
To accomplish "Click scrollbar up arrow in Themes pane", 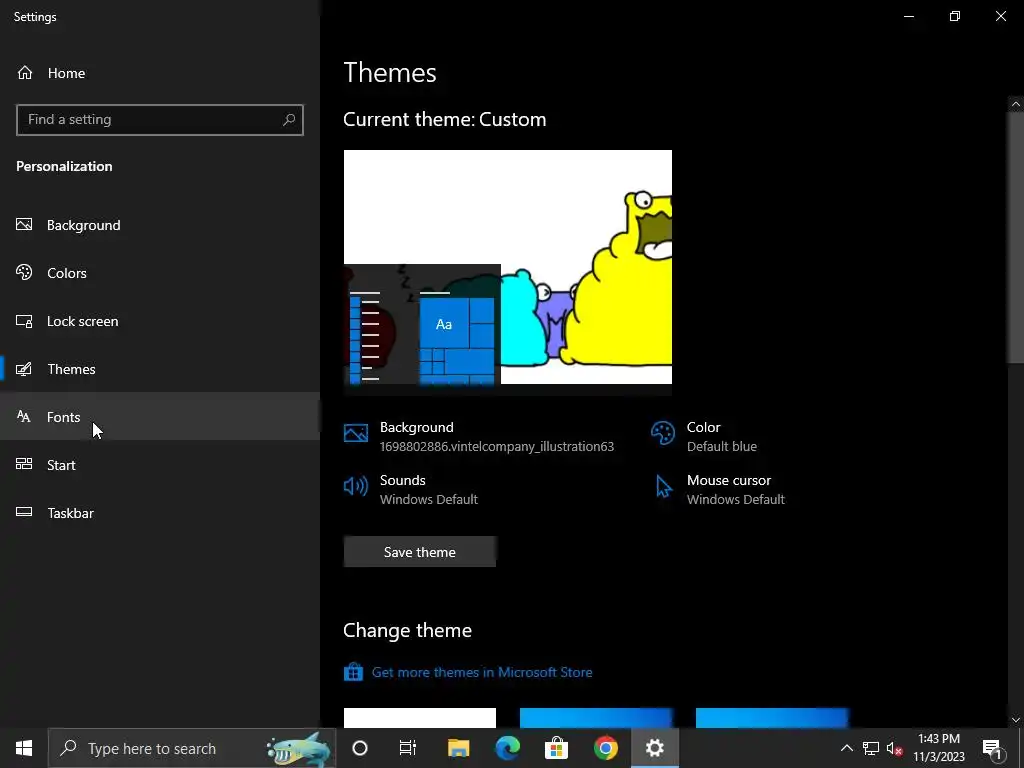I will (x=1016, y=104).
